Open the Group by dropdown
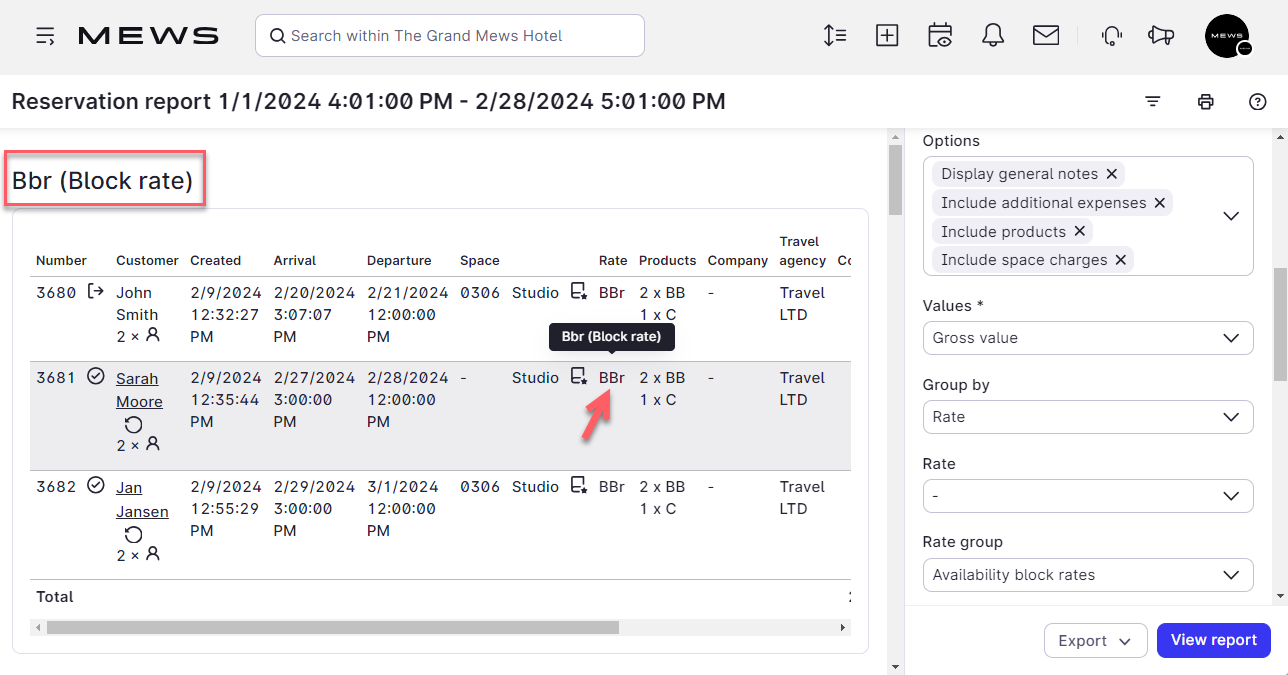Screen dimensions: 1288x675 pyautogui.click(x=1087, y=417)
